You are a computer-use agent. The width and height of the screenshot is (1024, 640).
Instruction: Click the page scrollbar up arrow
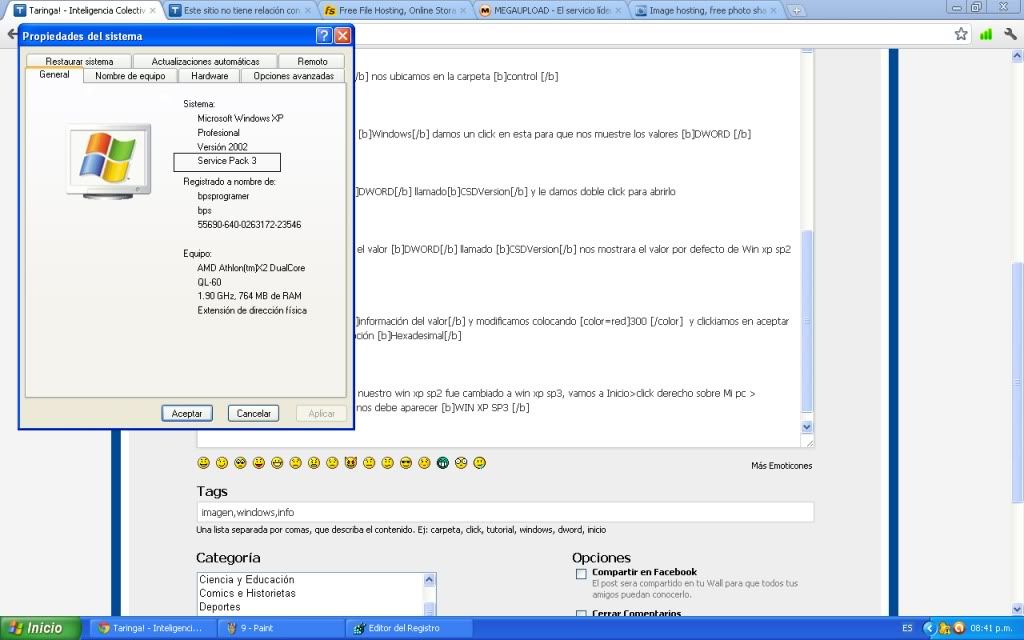click(1017, 56)
